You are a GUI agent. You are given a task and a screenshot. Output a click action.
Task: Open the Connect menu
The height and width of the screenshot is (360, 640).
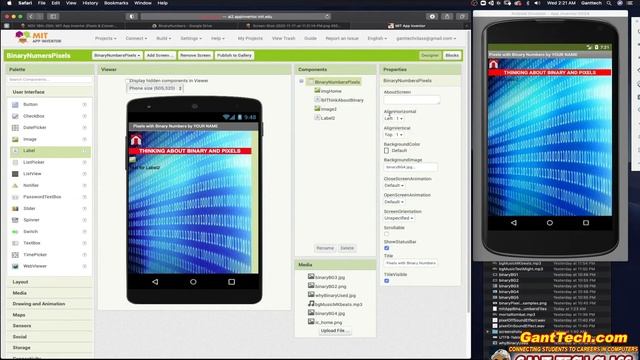coord(136,38)
